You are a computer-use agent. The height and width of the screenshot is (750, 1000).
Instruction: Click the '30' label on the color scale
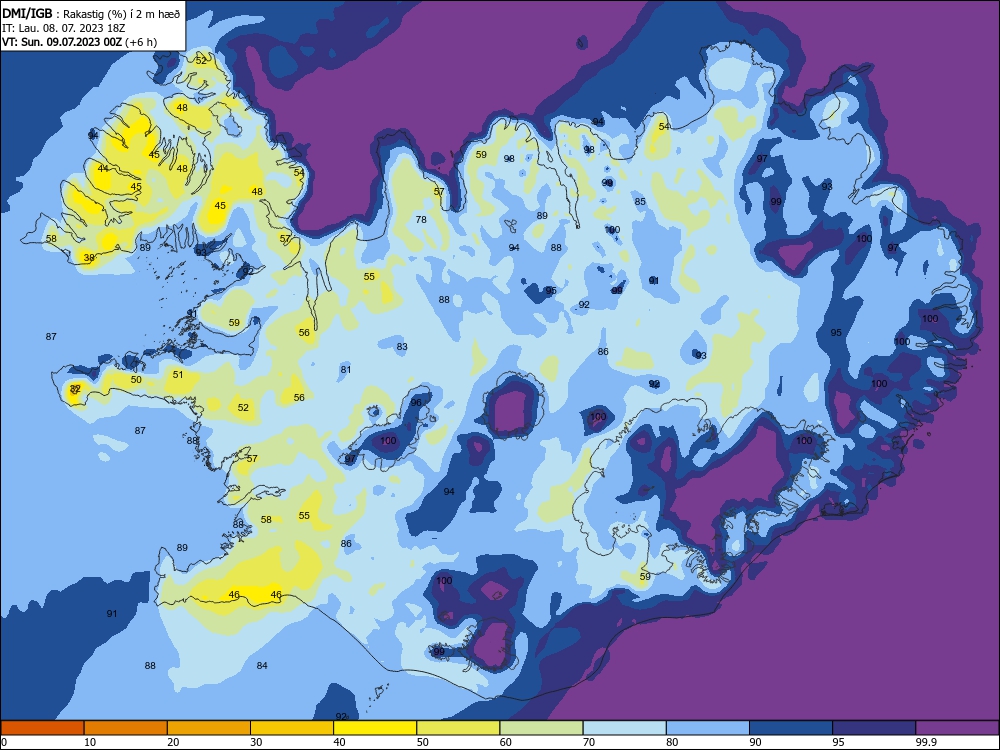tap(256, 742)
